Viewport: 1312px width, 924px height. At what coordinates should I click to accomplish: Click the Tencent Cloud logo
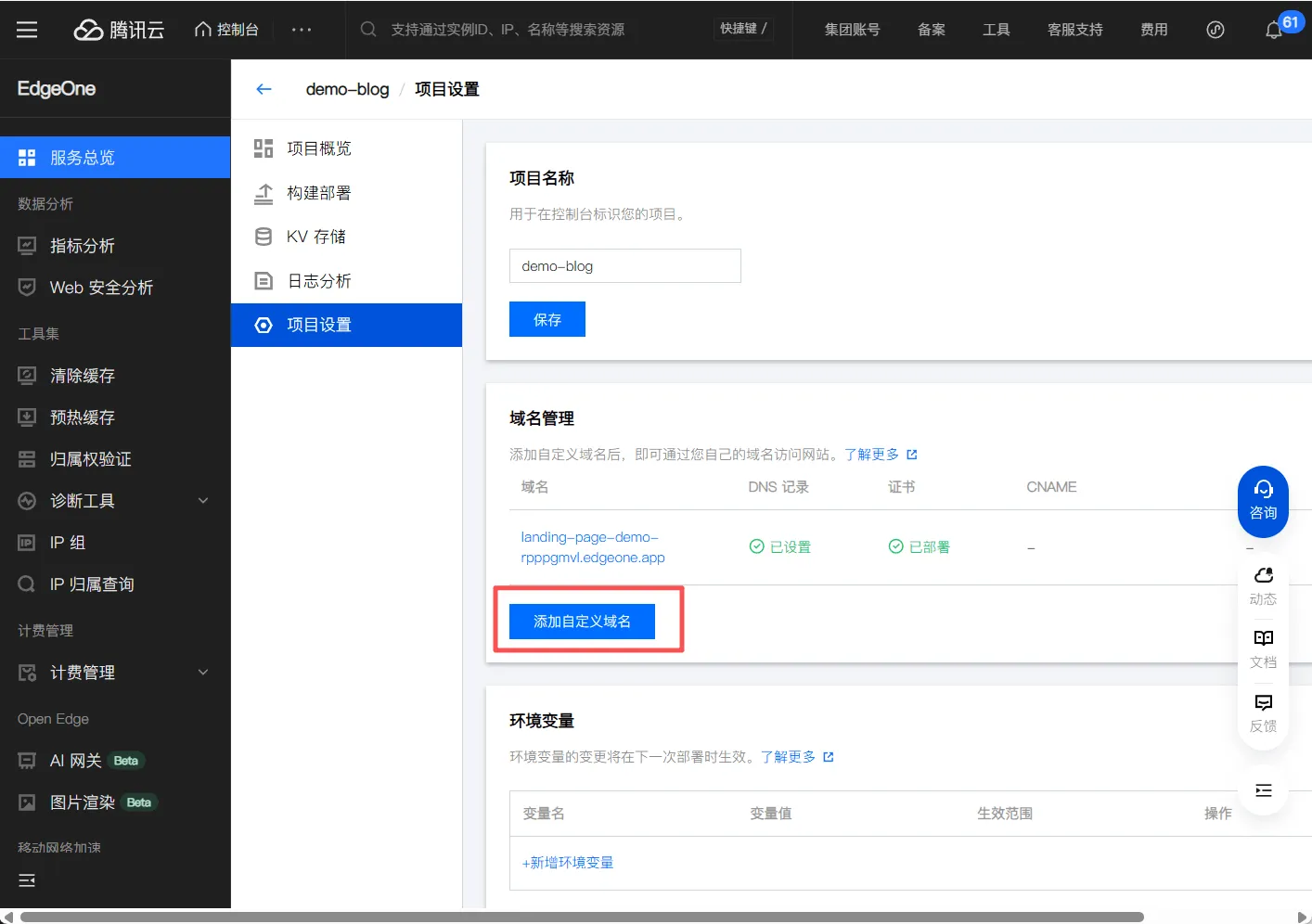coord(119,30)
